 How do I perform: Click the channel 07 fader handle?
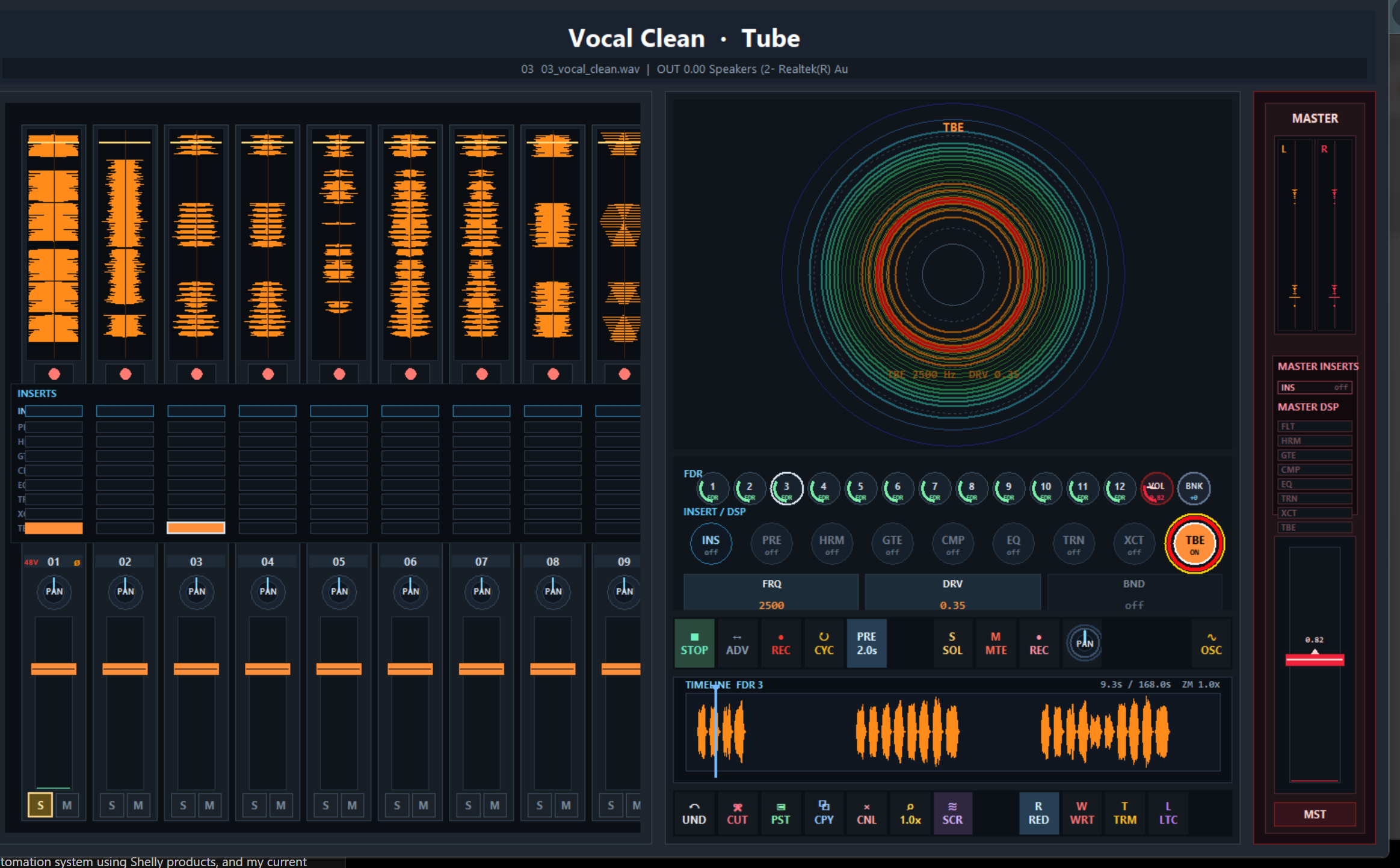481,669
